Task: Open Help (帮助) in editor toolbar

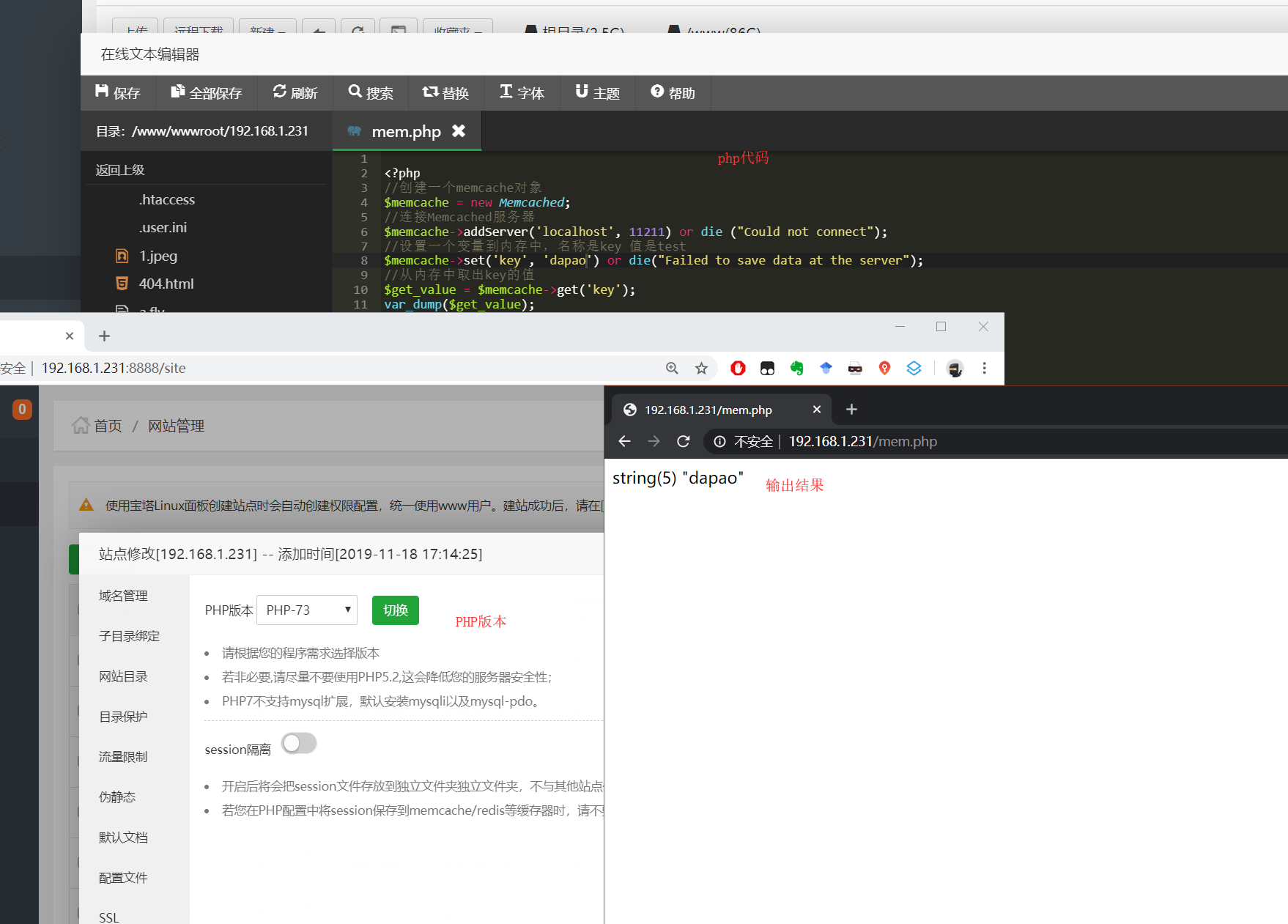Action: coord(673,93)
